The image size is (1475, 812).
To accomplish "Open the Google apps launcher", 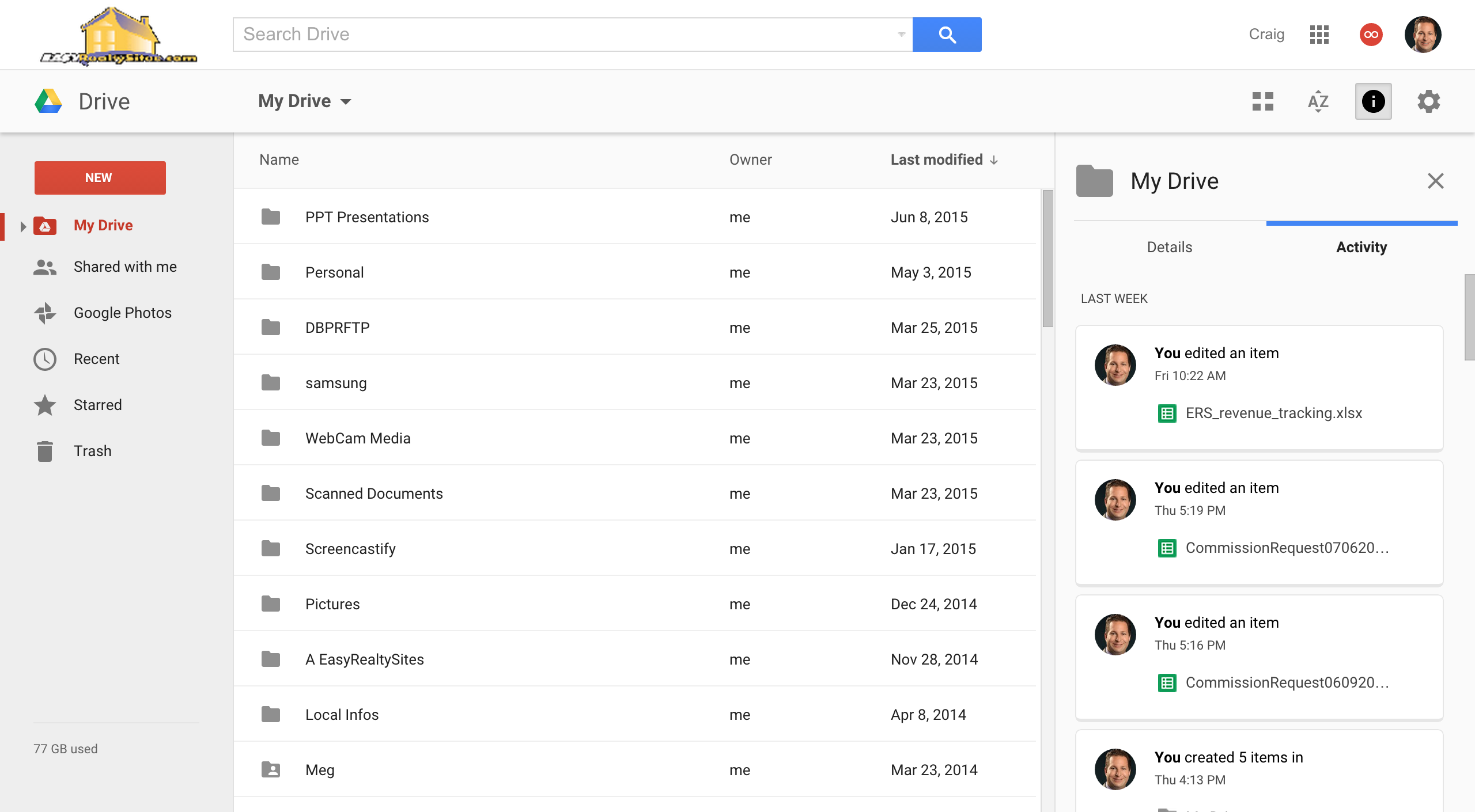I will coord(1319,35).
